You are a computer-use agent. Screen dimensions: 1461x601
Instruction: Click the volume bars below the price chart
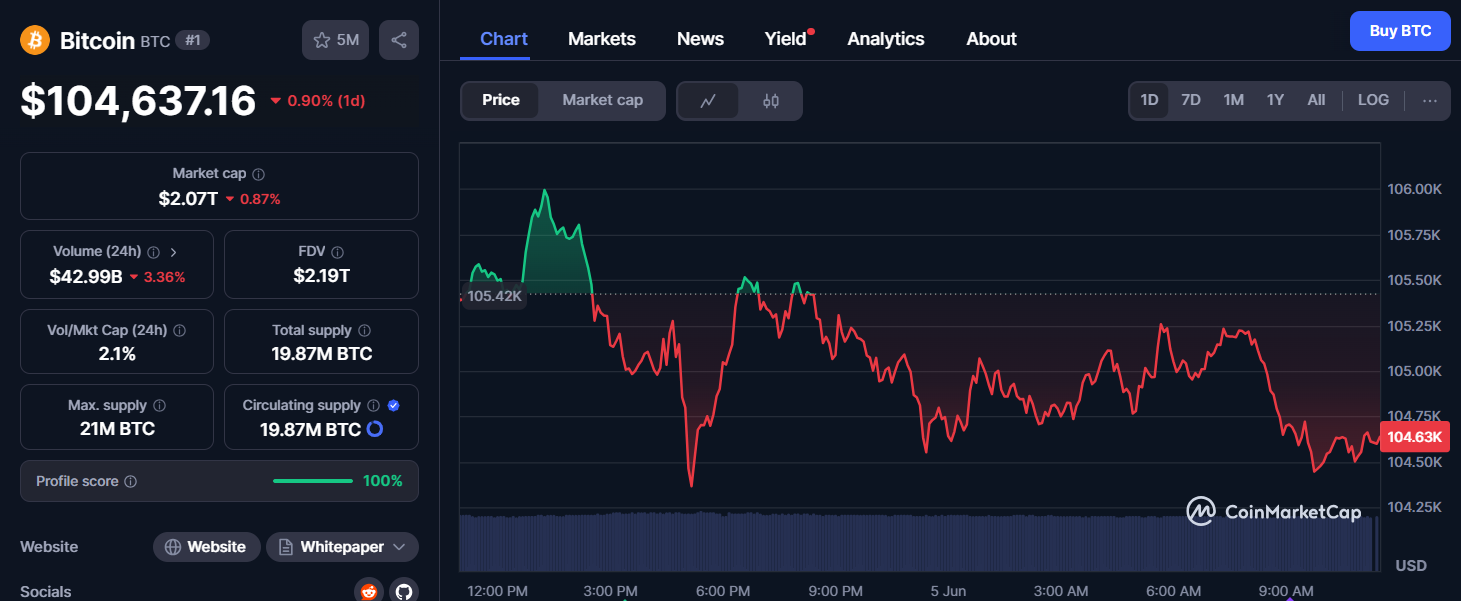coord(916,542)
